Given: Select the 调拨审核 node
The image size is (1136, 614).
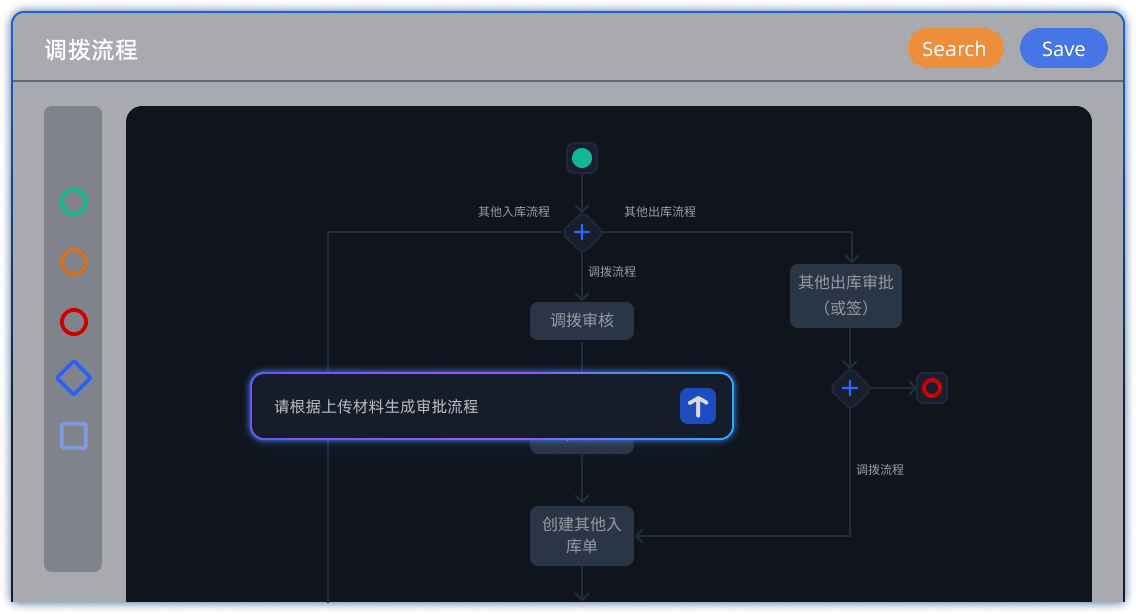Looking at the screenshot, I should [581, 320].
